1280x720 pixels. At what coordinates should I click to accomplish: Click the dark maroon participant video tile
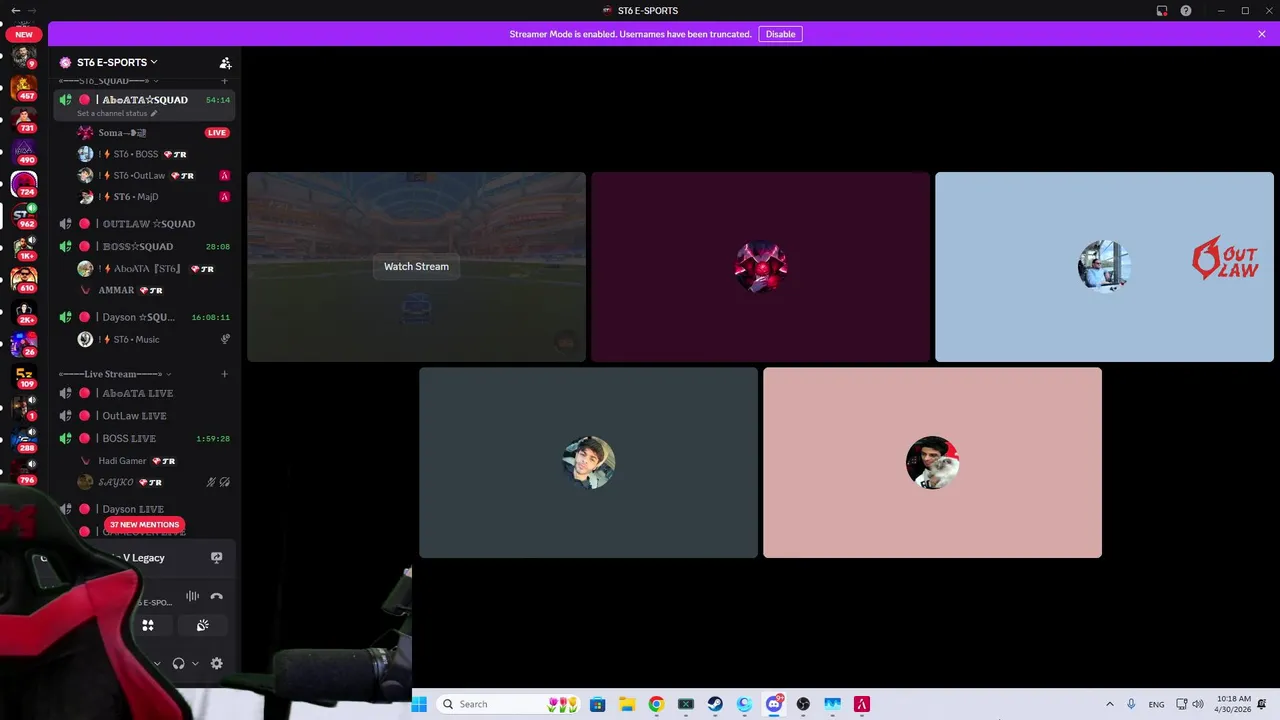point(760,267)
